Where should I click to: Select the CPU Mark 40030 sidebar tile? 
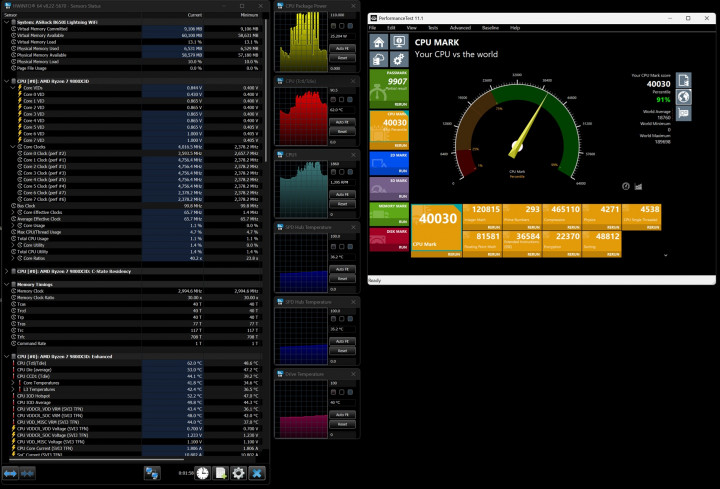coord(389,129)
